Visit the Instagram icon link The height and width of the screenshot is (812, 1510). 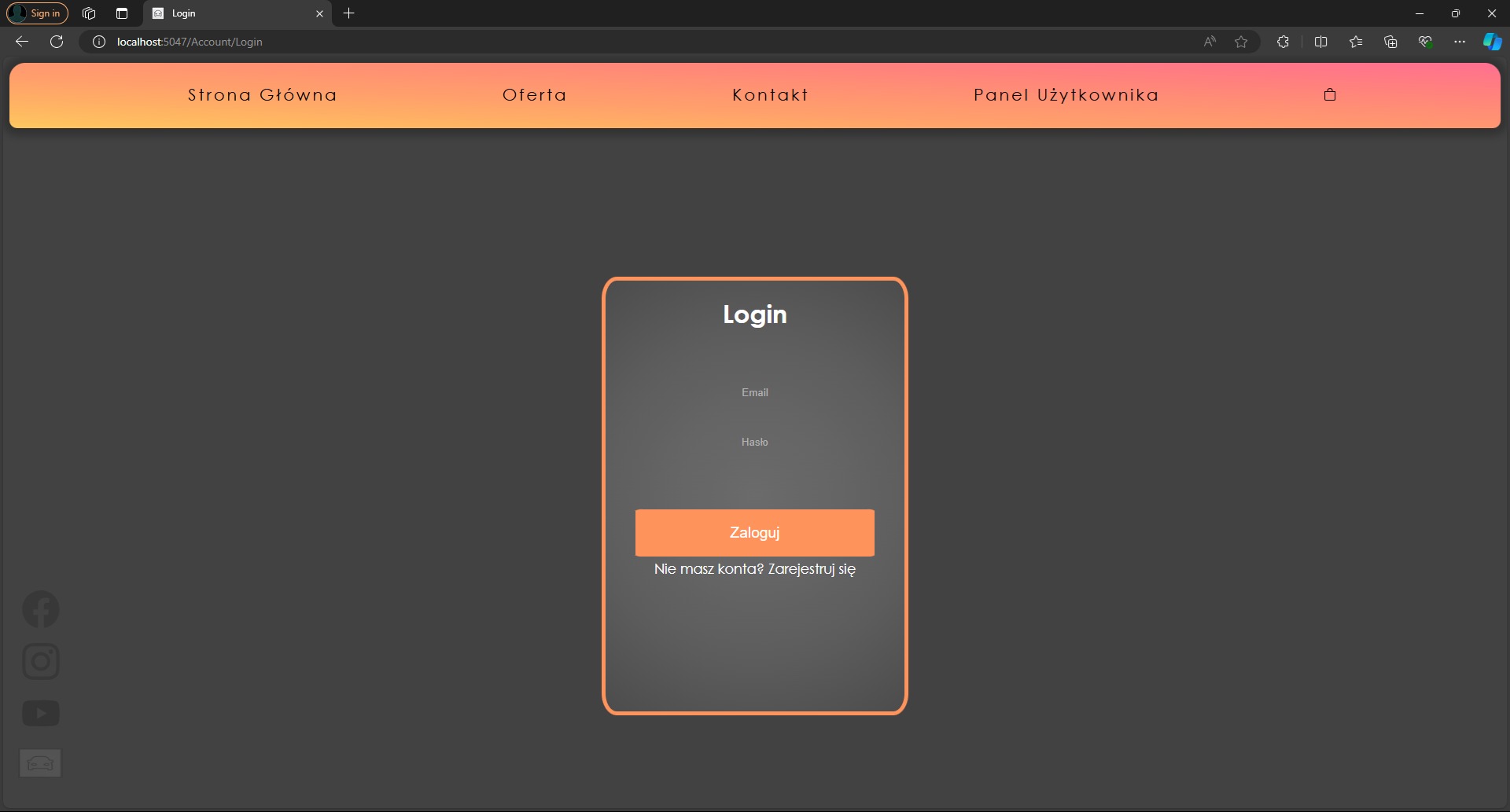click(x=41, y=661)
